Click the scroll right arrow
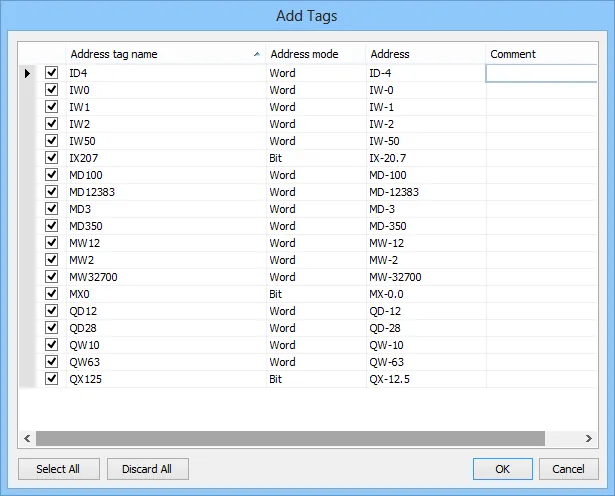Viewport: 615px width, 496px height. click(589, 438)
